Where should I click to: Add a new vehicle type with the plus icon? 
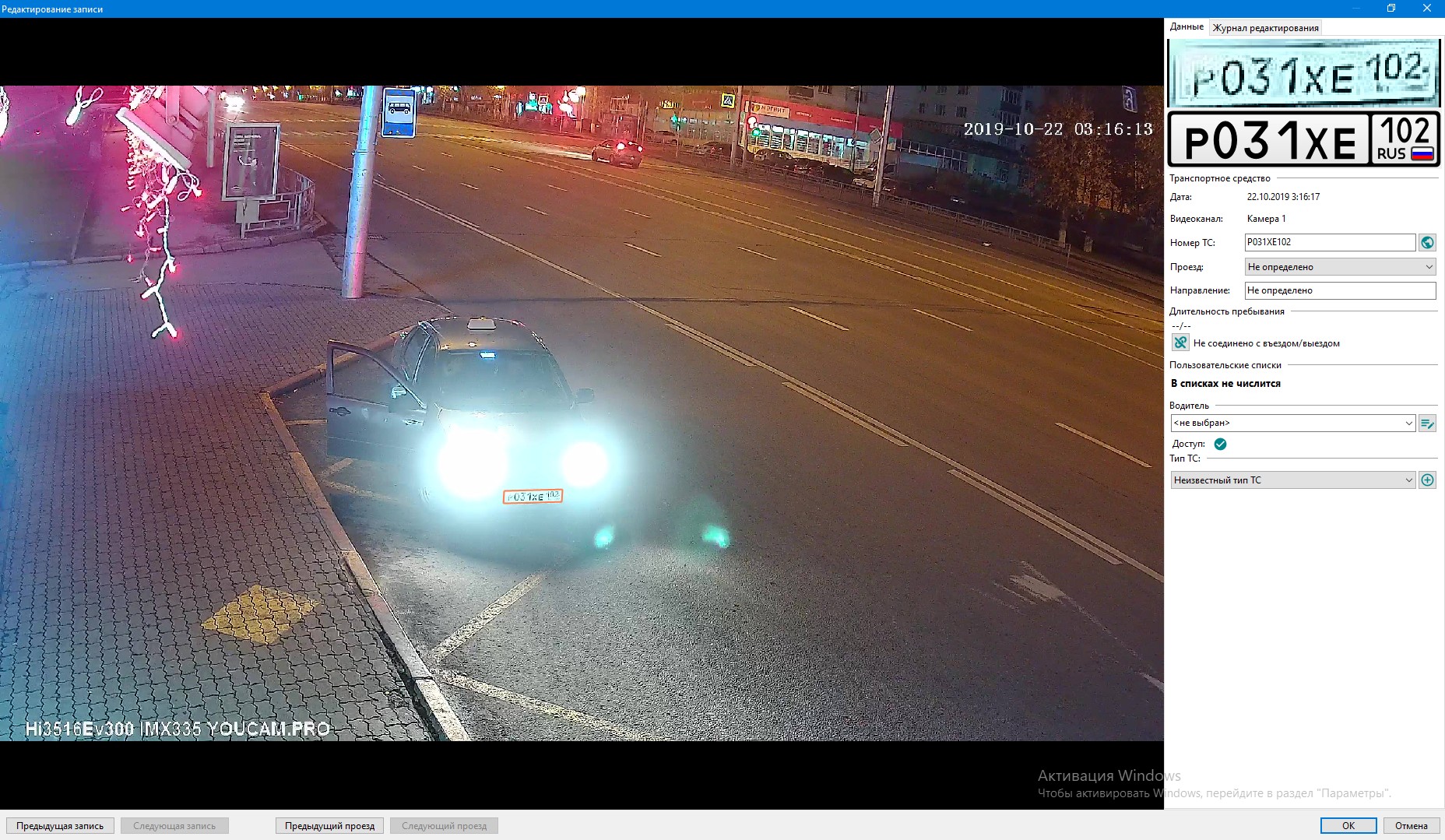click(1427, 480)
